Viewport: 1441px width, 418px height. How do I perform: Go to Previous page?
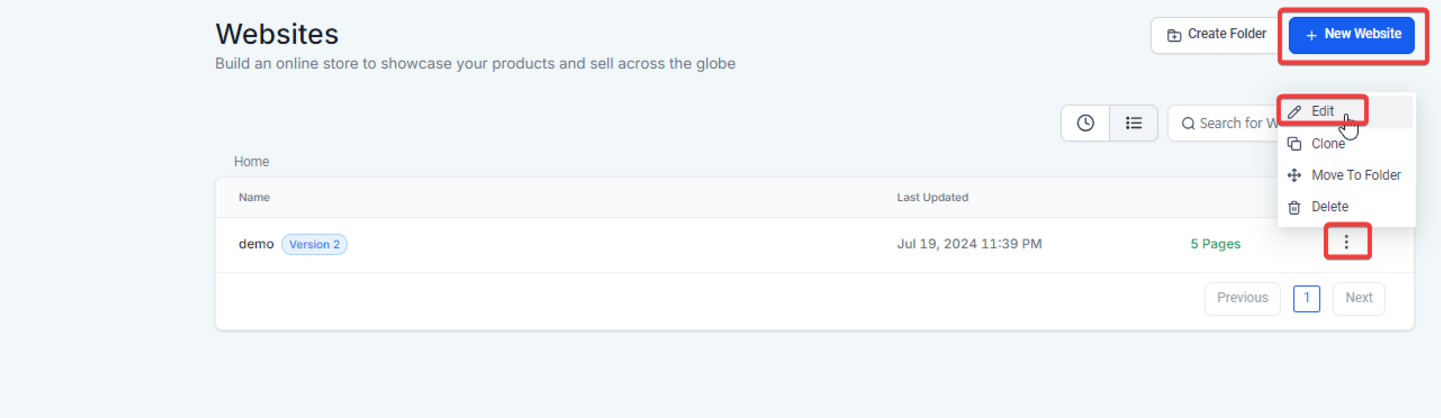(x=1243, y=298)
